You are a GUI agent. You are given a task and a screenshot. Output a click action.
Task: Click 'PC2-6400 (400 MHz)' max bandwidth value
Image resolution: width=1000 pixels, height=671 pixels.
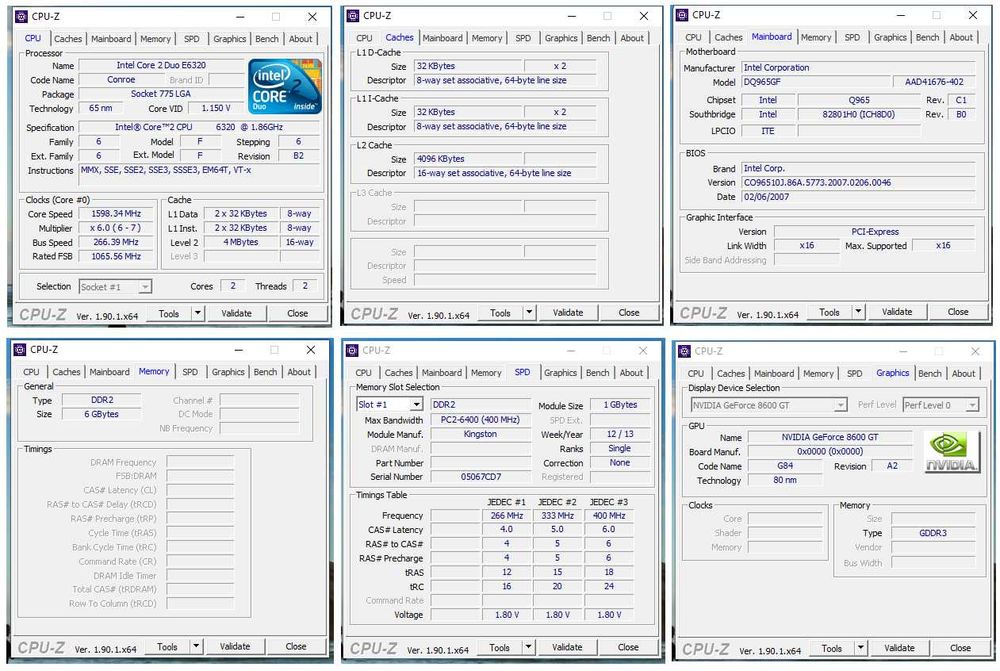click(481, 420)
